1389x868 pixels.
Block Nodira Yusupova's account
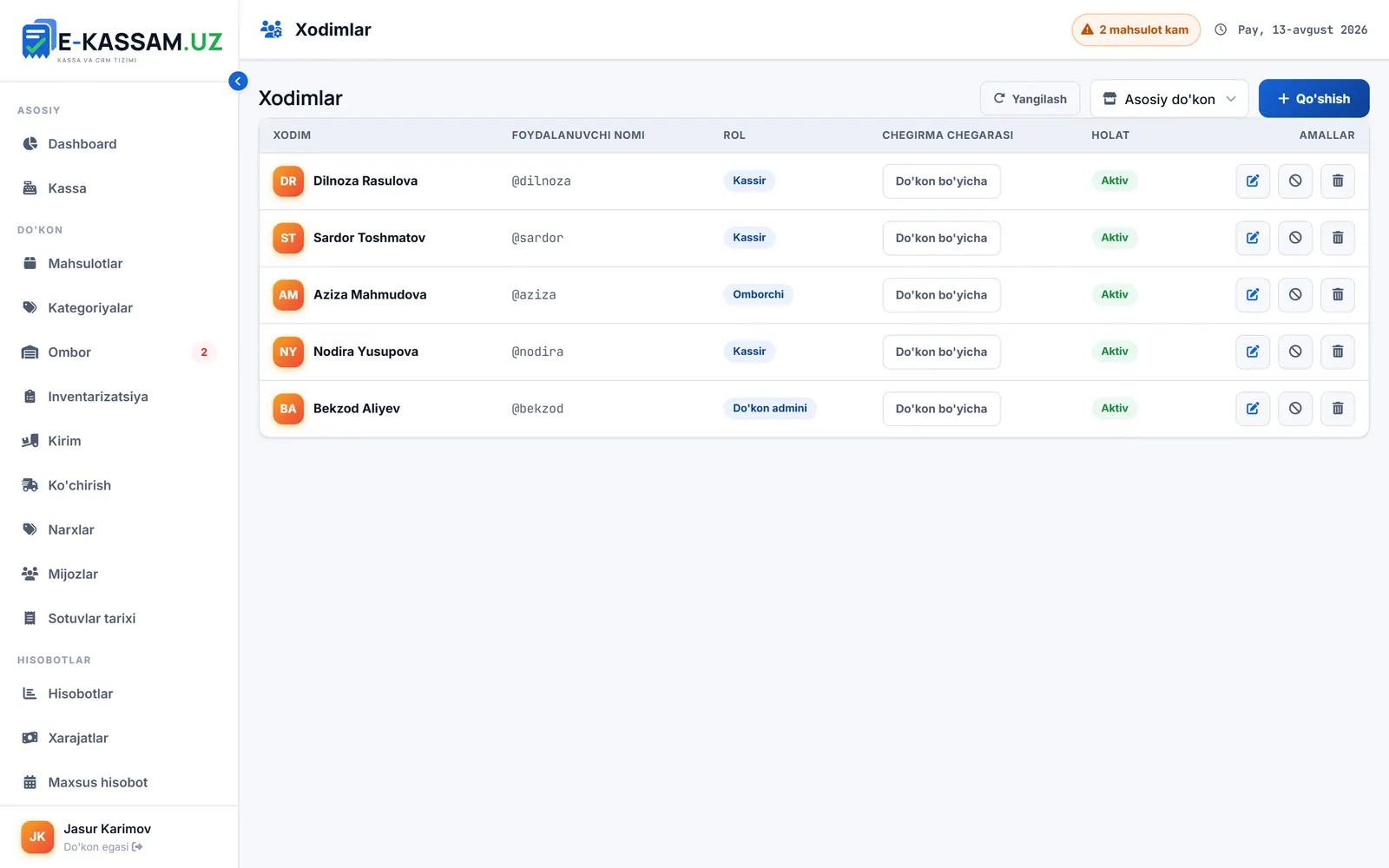(x=1295, y=352)
